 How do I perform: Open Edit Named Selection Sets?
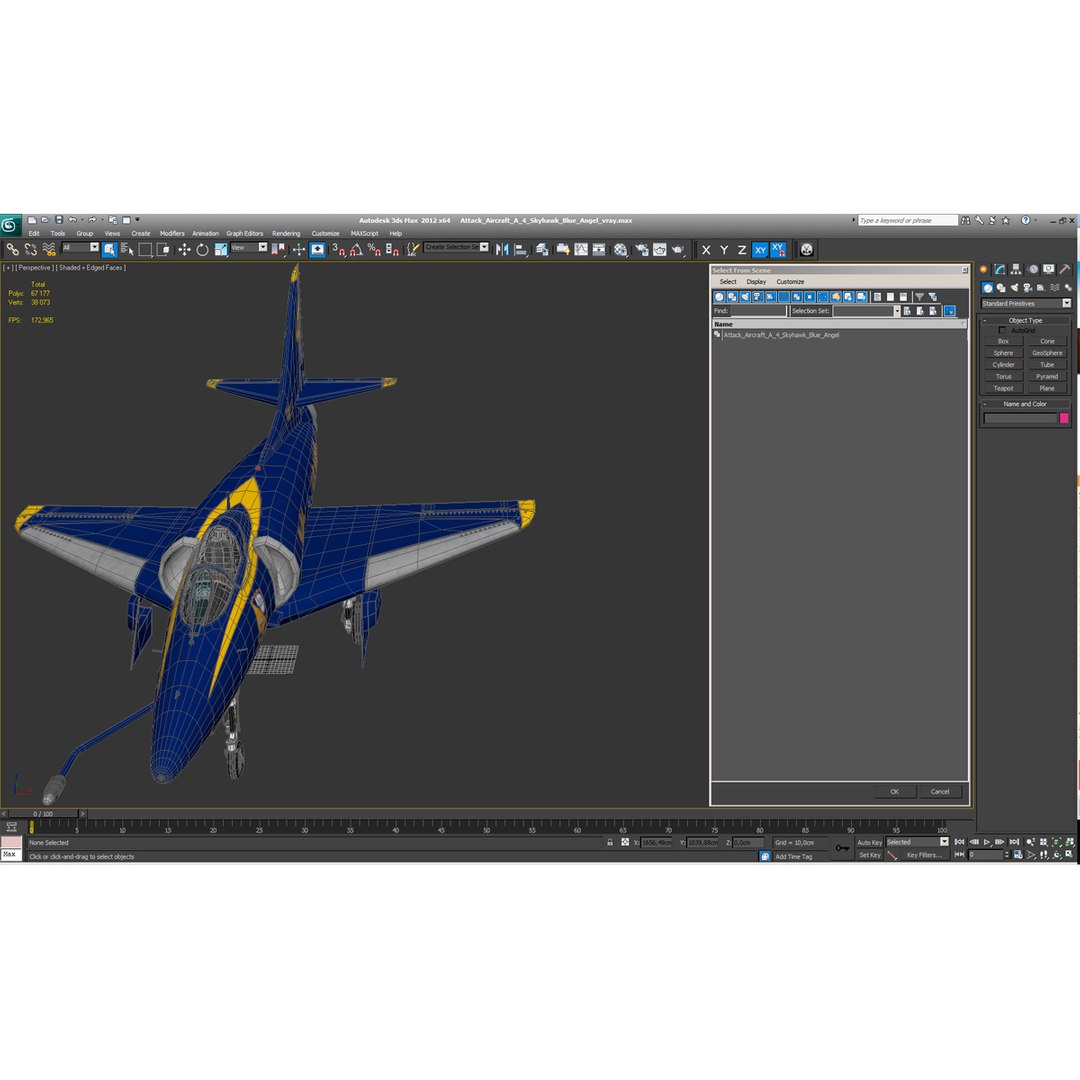coord(412,249)
